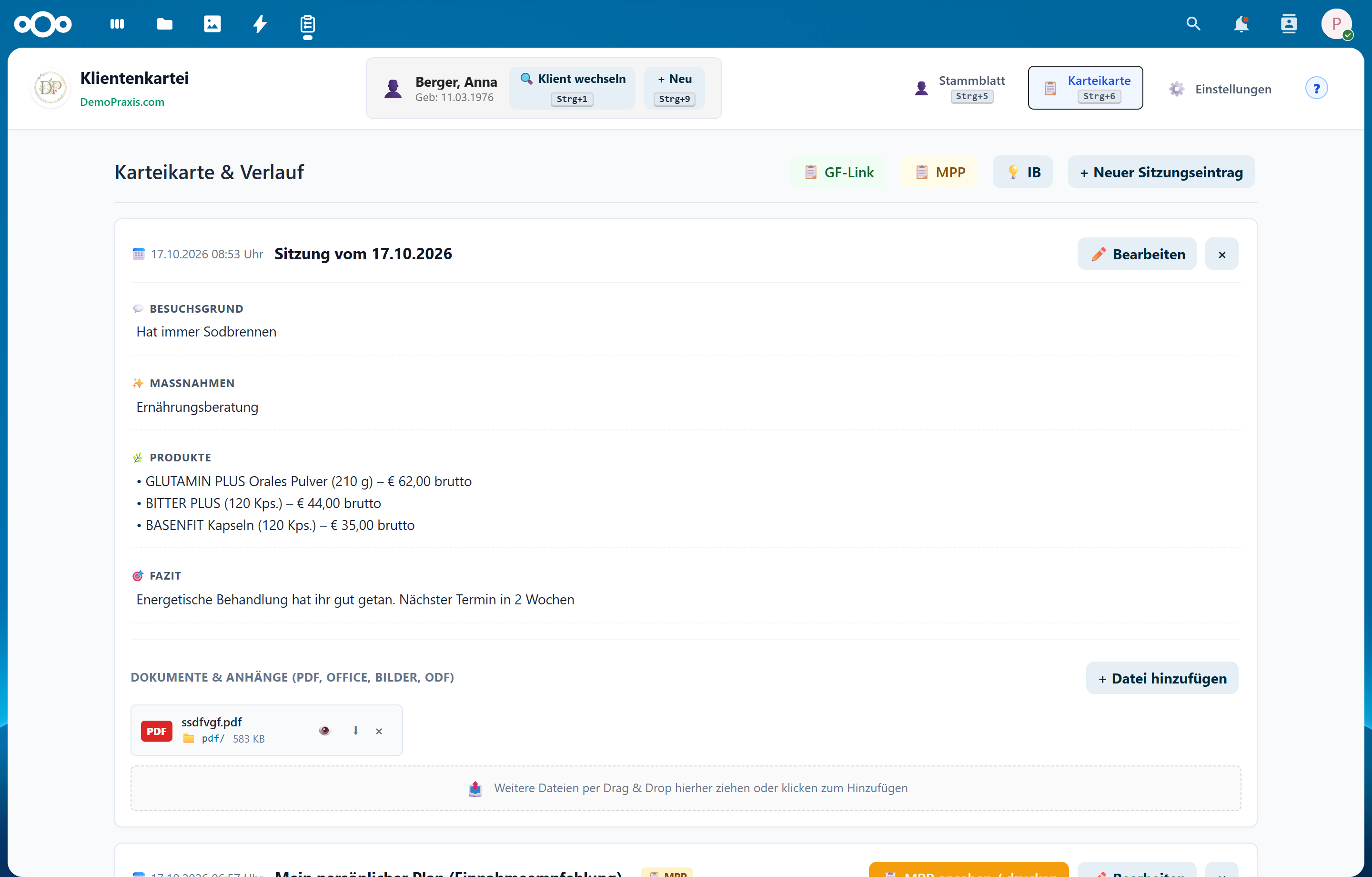Open the pdf/ folder link
The width and height of the screenshot is (1372, 877).
click(x=212, y=739)
